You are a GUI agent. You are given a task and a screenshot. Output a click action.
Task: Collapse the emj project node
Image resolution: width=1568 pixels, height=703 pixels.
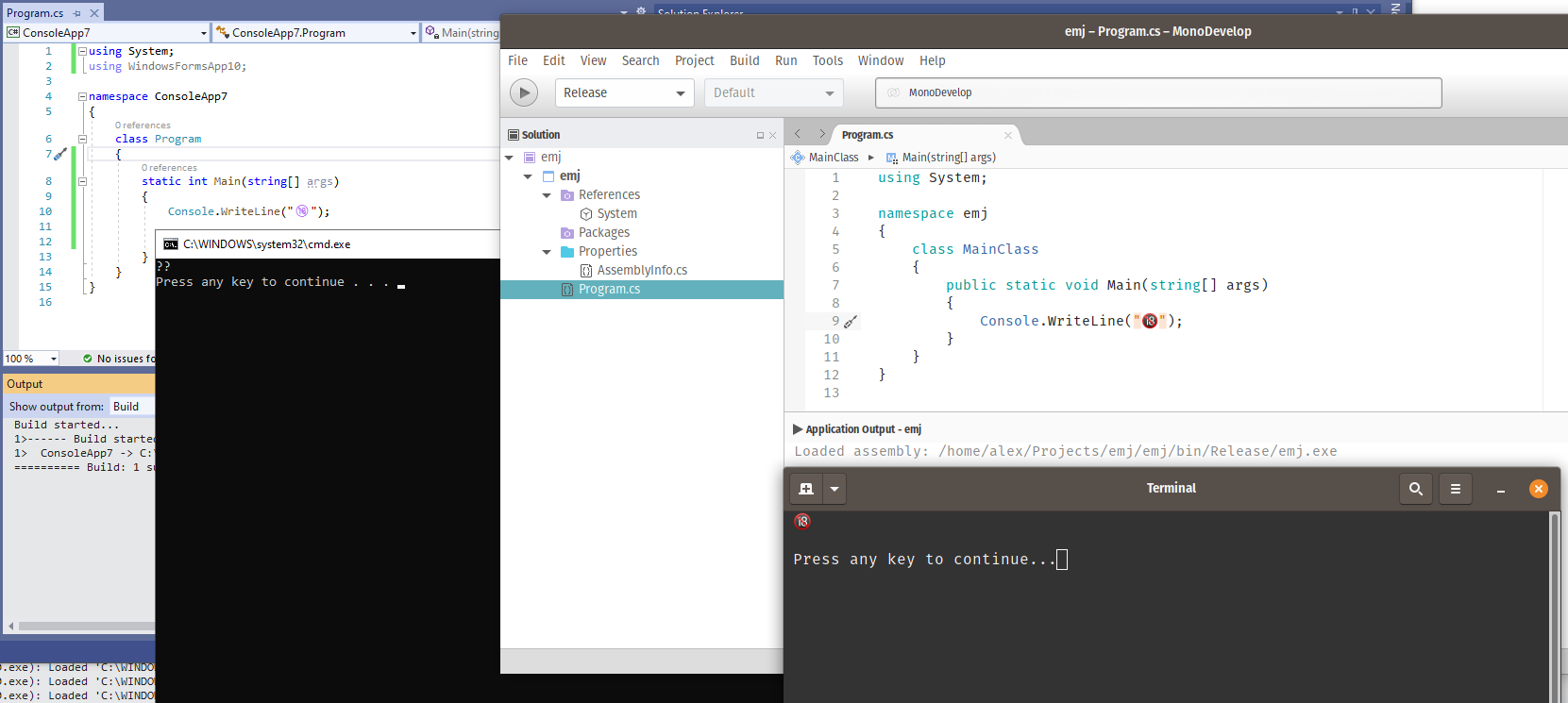[528, 176]
